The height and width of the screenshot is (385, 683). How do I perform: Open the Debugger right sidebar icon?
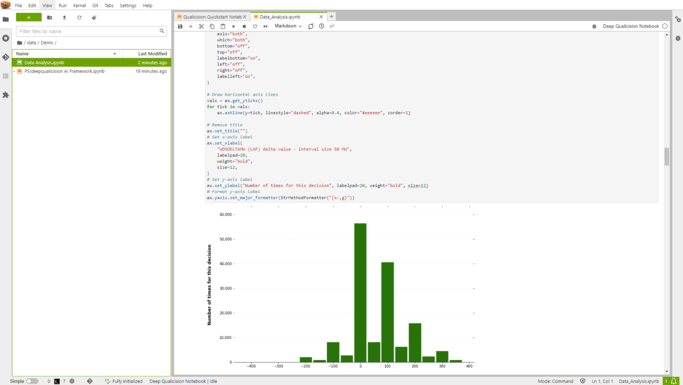(678, 38)
